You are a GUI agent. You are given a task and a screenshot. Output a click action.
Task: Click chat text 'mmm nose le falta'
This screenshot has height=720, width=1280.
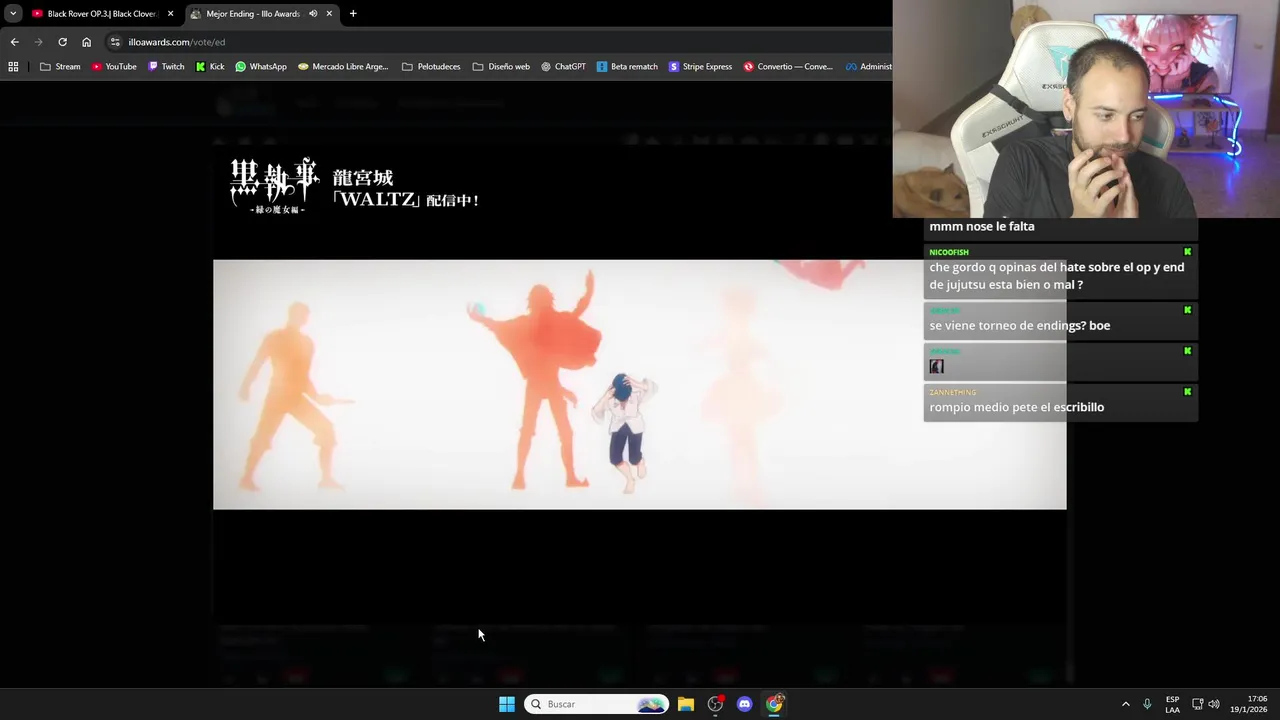click(x=982, y=226)
